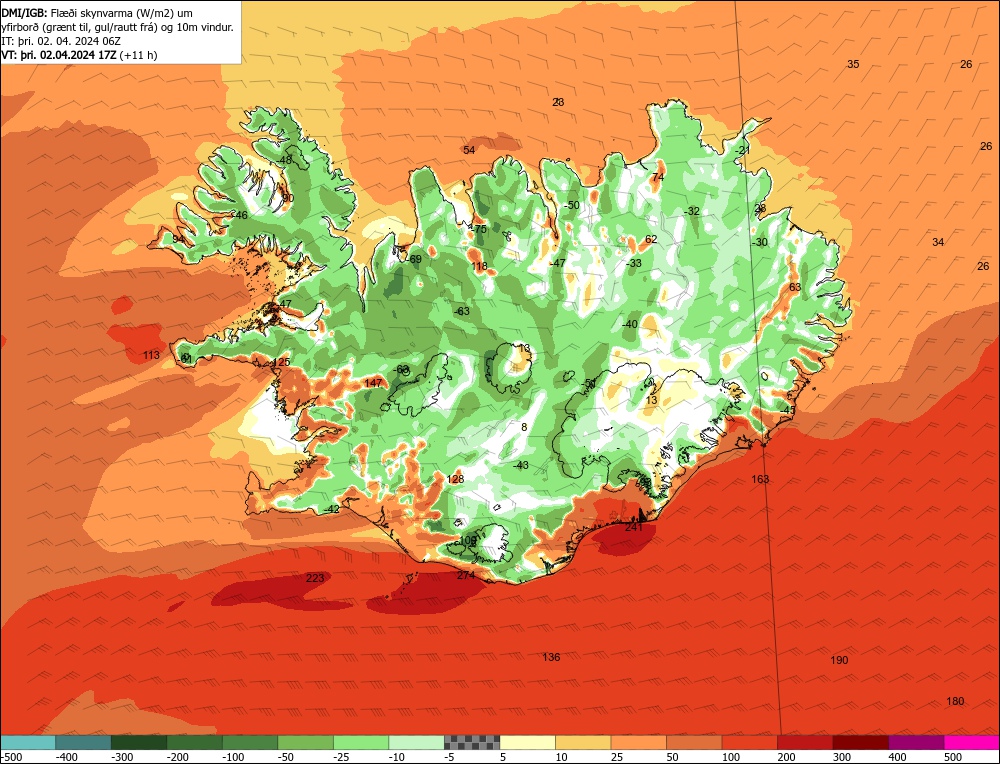
Task: Click the light orange legend swatch labeled 25
Action: (x=638, y=742)
